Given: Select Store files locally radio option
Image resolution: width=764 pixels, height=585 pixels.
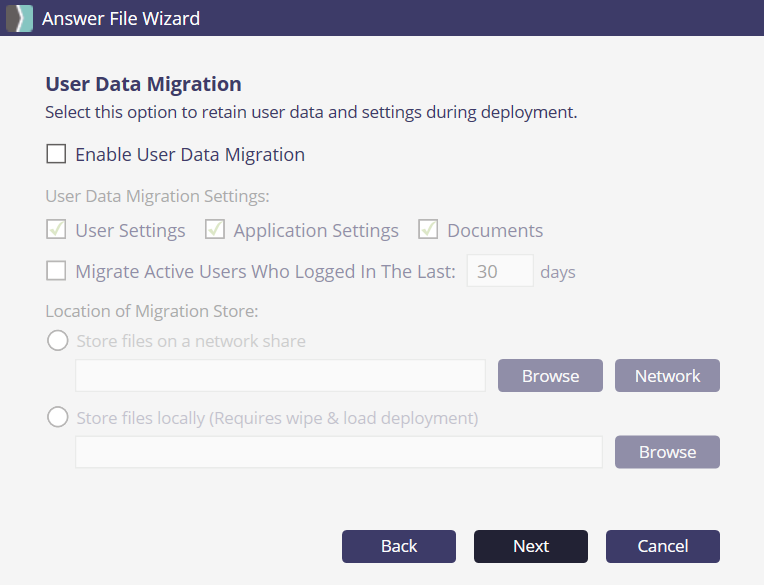Looking at the screenshot, I should click(58, 417).
